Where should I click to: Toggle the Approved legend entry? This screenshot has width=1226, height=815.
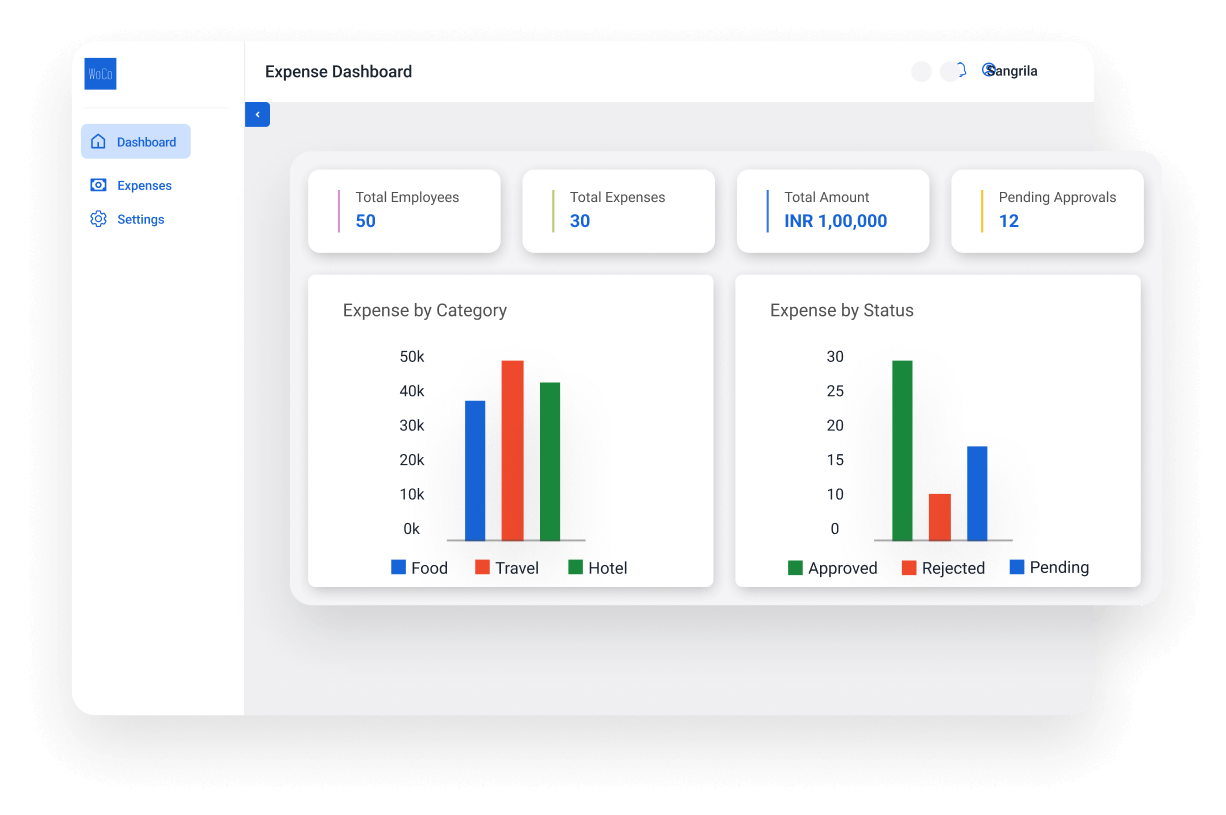pos(832,568)
